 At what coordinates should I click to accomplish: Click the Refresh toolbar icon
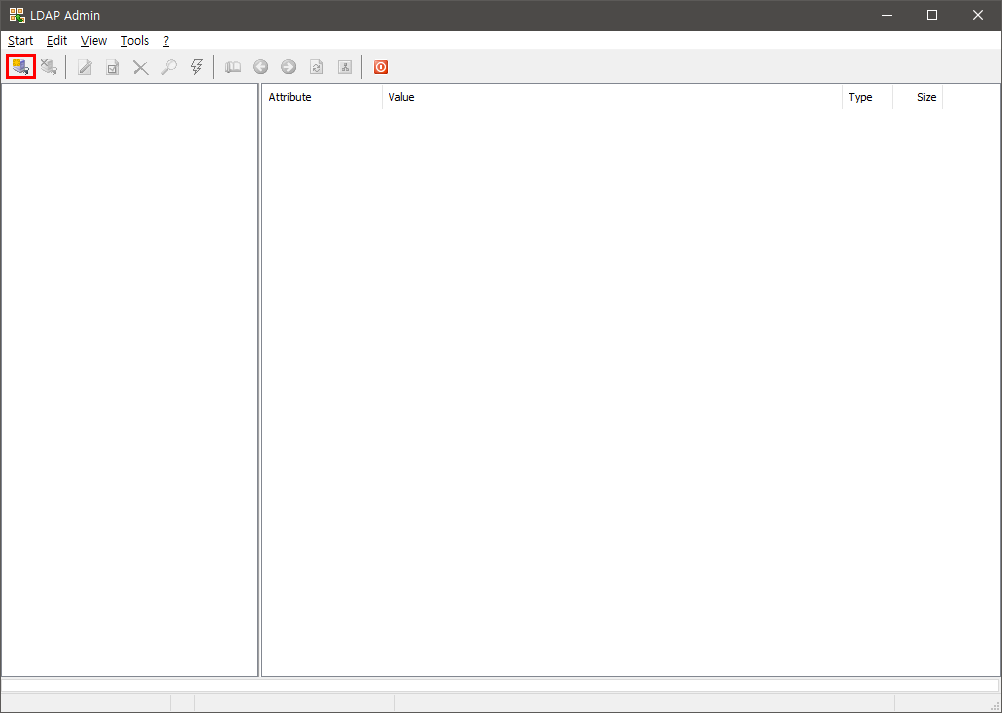pyautogui.click(x=317, y=67)
